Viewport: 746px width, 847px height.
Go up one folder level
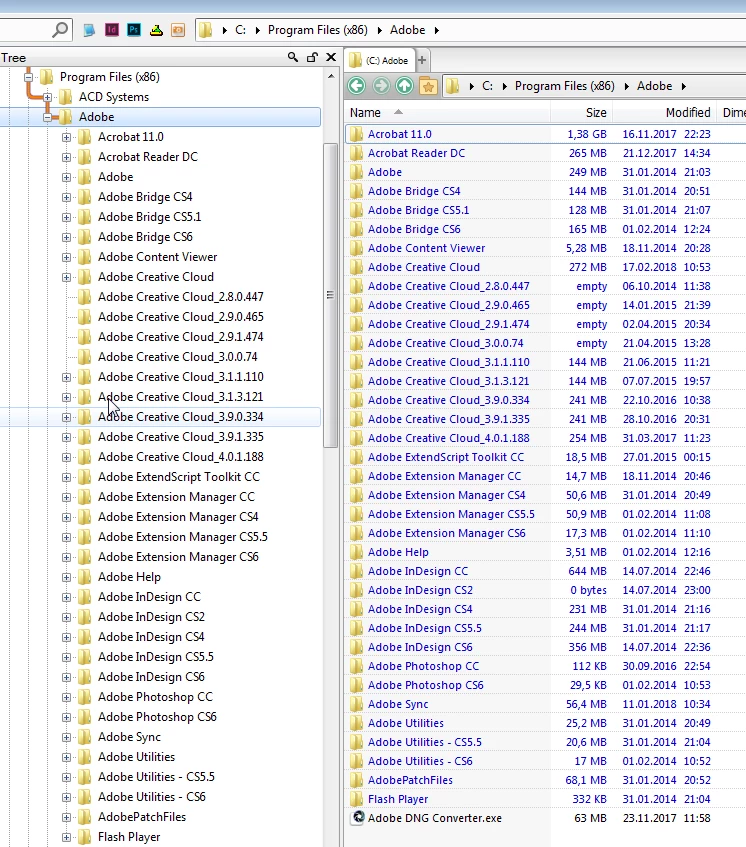coord(405,85)
